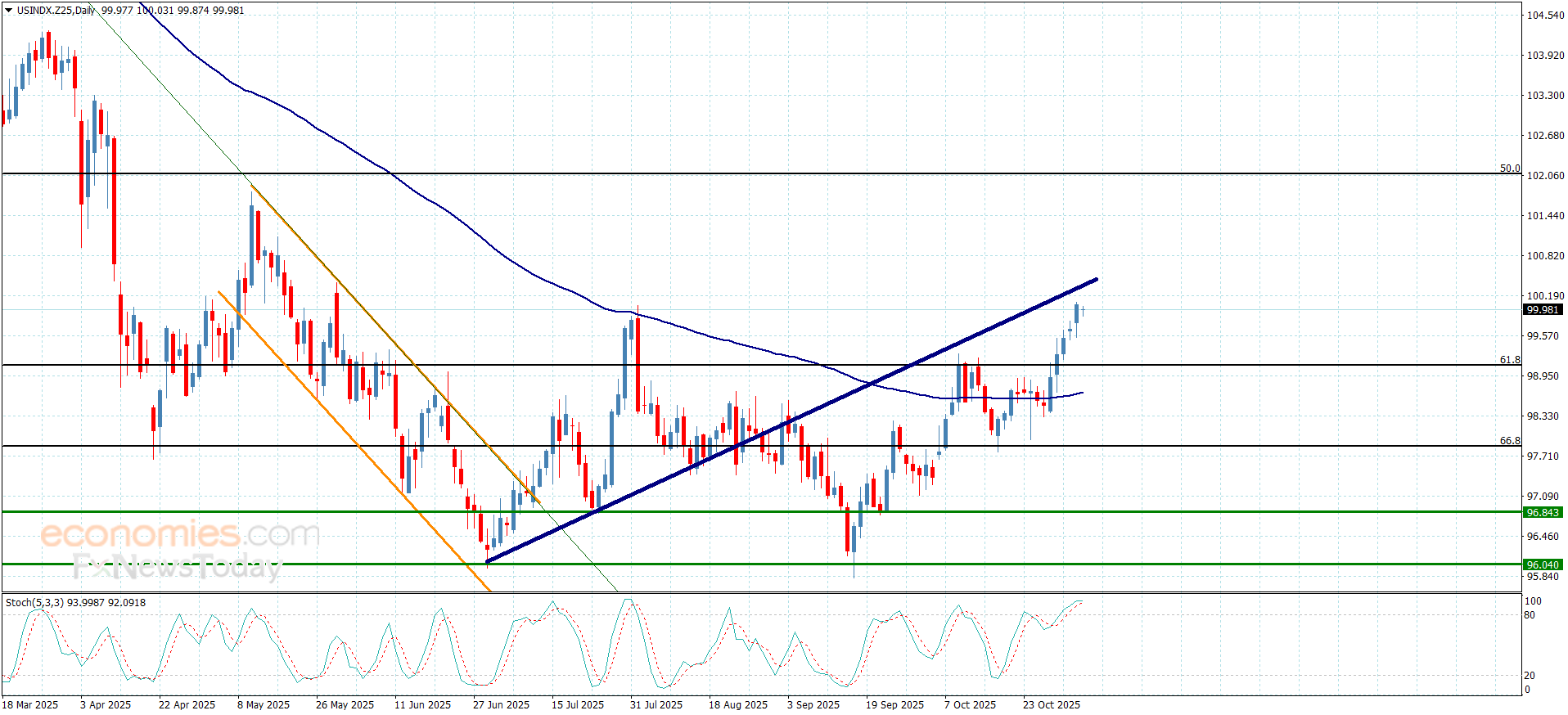Click the 104.540 price axis label
The height and width of the screenshot is (715, 1568).
1545,16
